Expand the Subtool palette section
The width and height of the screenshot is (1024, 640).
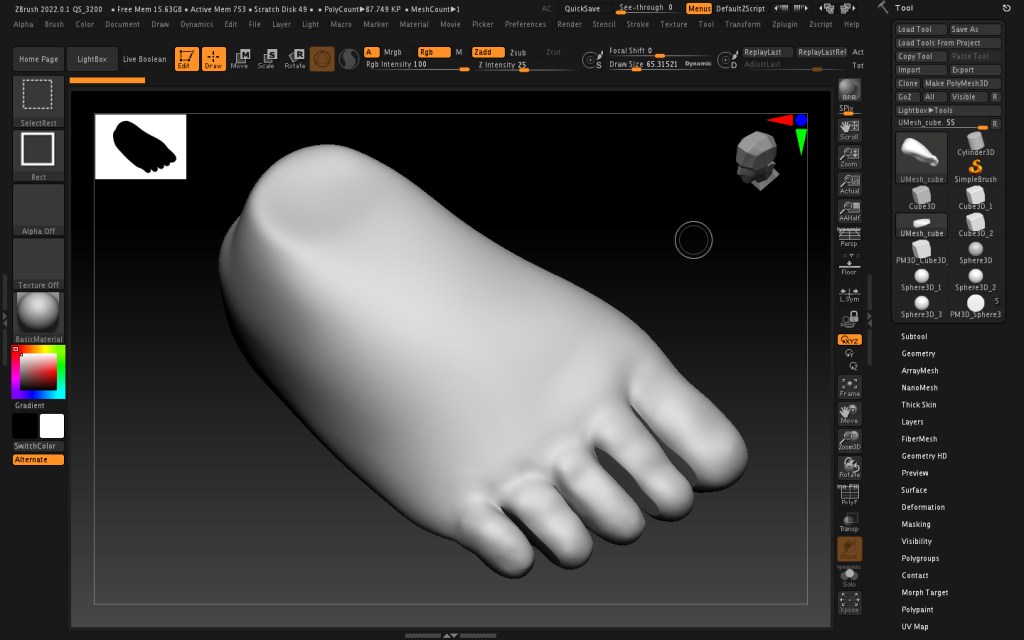(914, 336)
